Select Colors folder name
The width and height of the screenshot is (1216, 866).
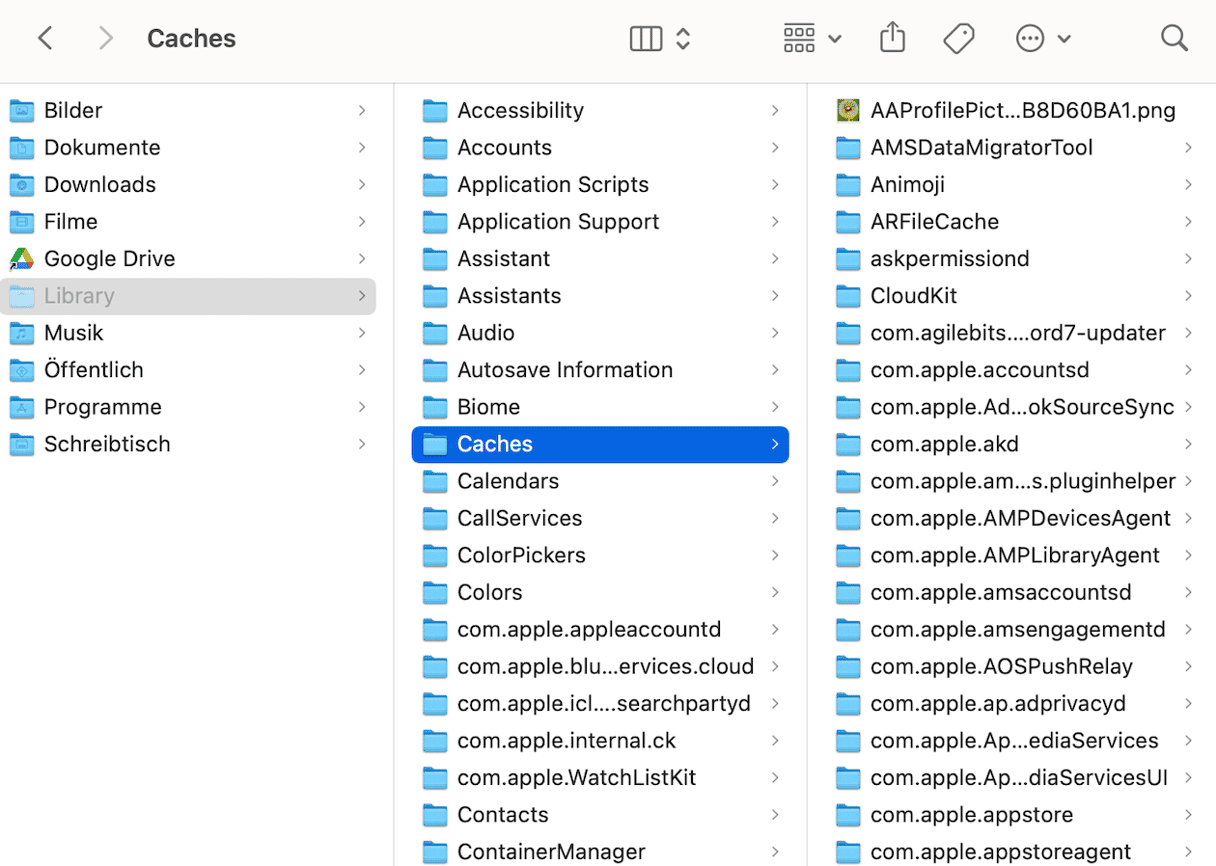[490, 592]
